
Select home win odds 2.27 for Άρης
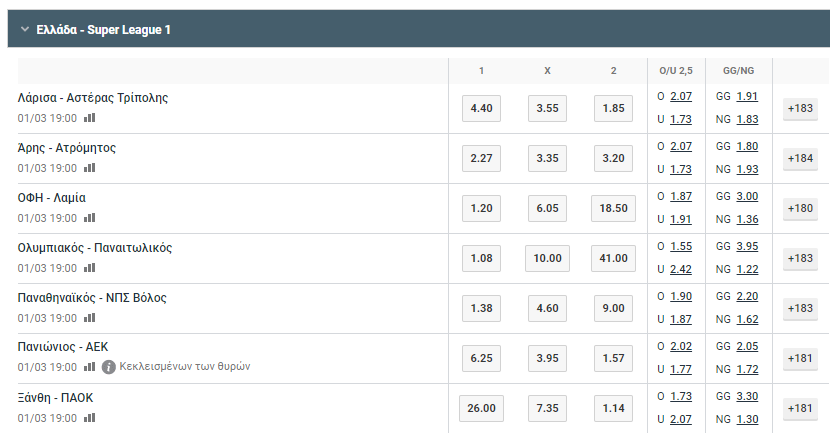[x=481, y=158]
